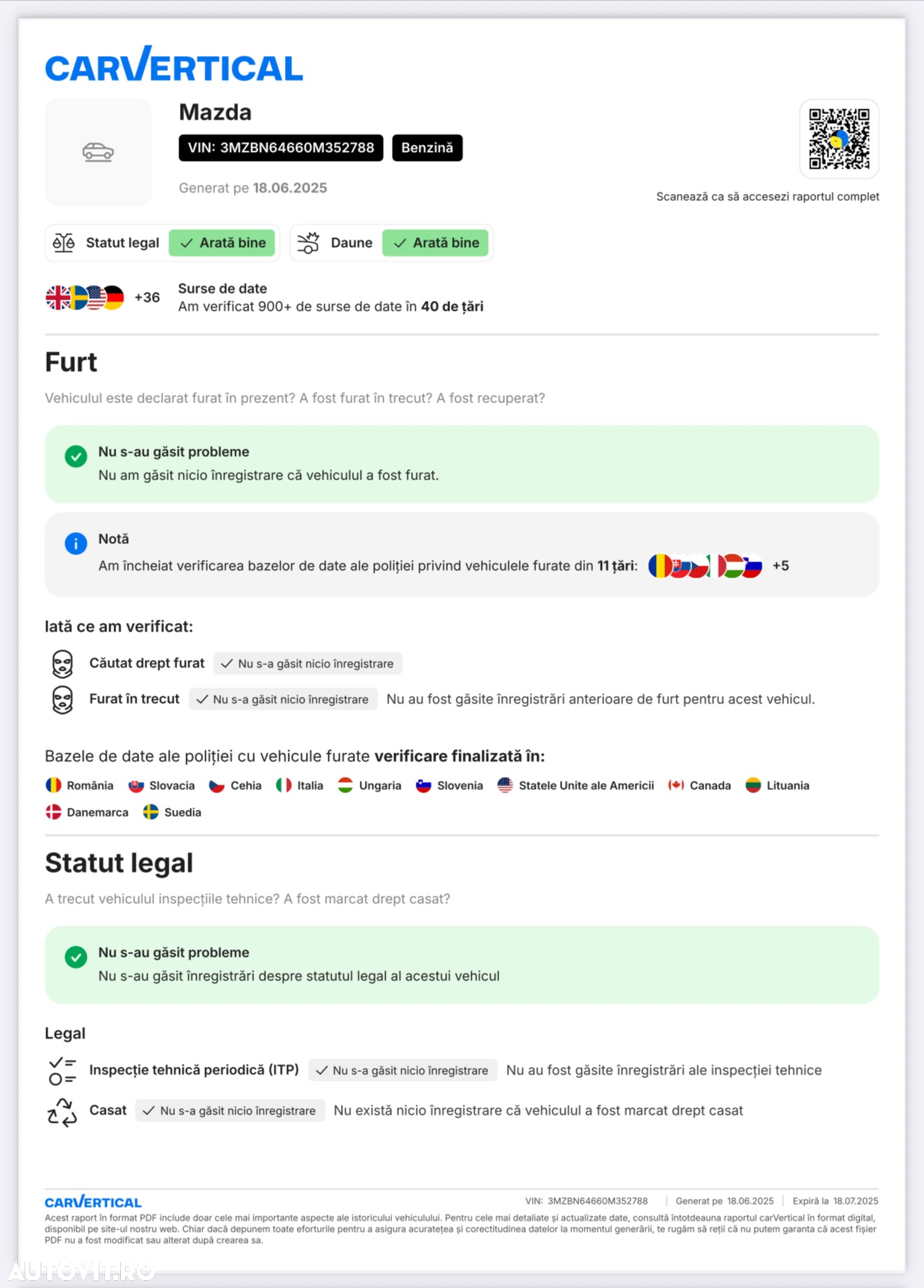This screenshot has width=924, height=1288.
Task: Click the scales icon beside Statut legal
Action: pyautogui.click(x=64, y=243)
